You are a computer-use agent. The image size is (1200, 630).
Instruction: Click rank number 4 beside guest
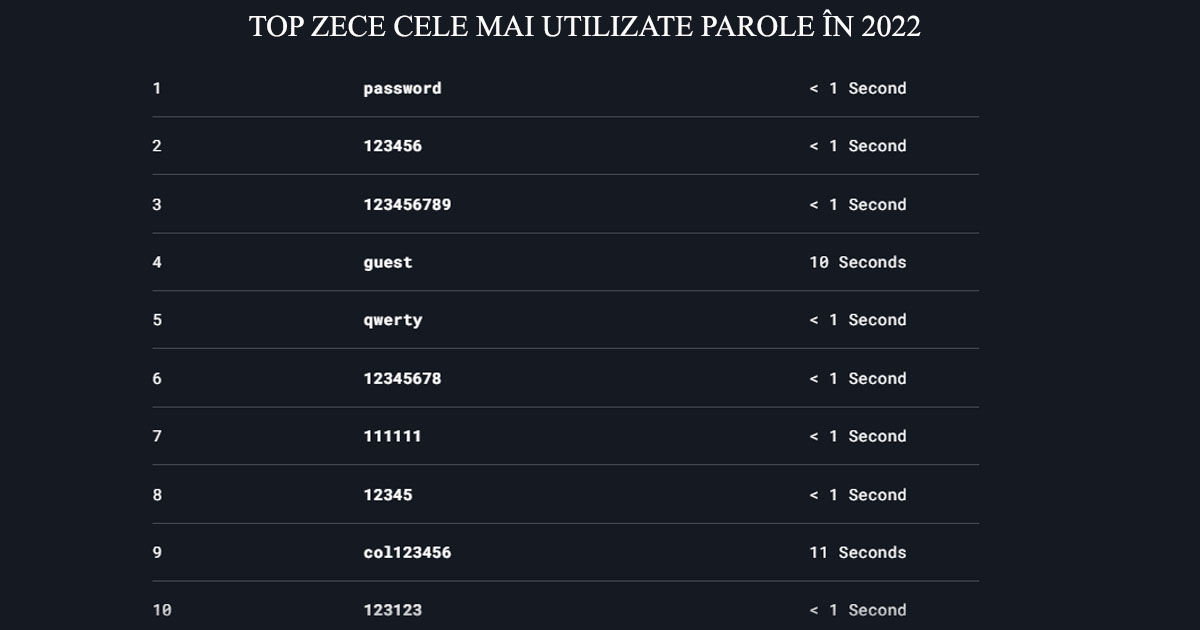[156, 262]
